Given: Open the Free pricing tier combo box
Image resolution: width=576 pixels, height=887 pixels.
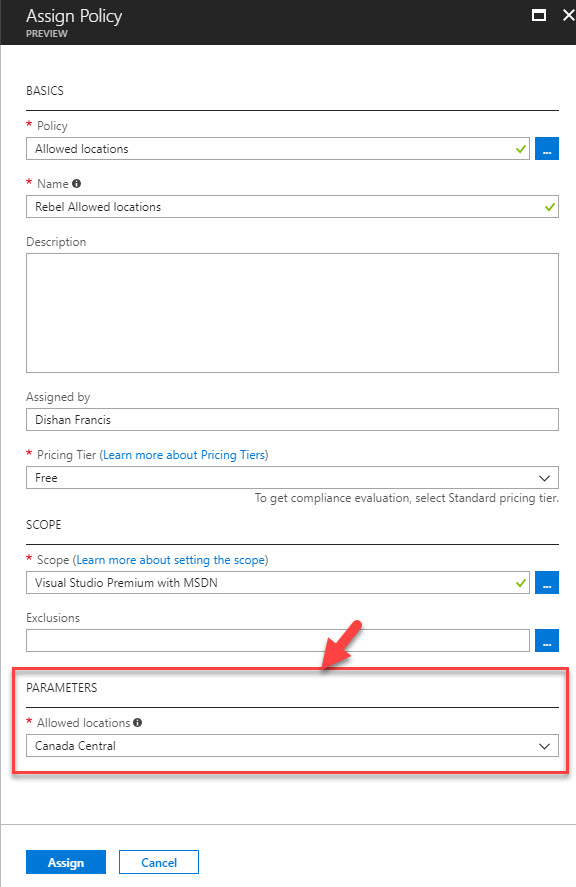Looking at the screenshot, I should click(x=292, y=477).
